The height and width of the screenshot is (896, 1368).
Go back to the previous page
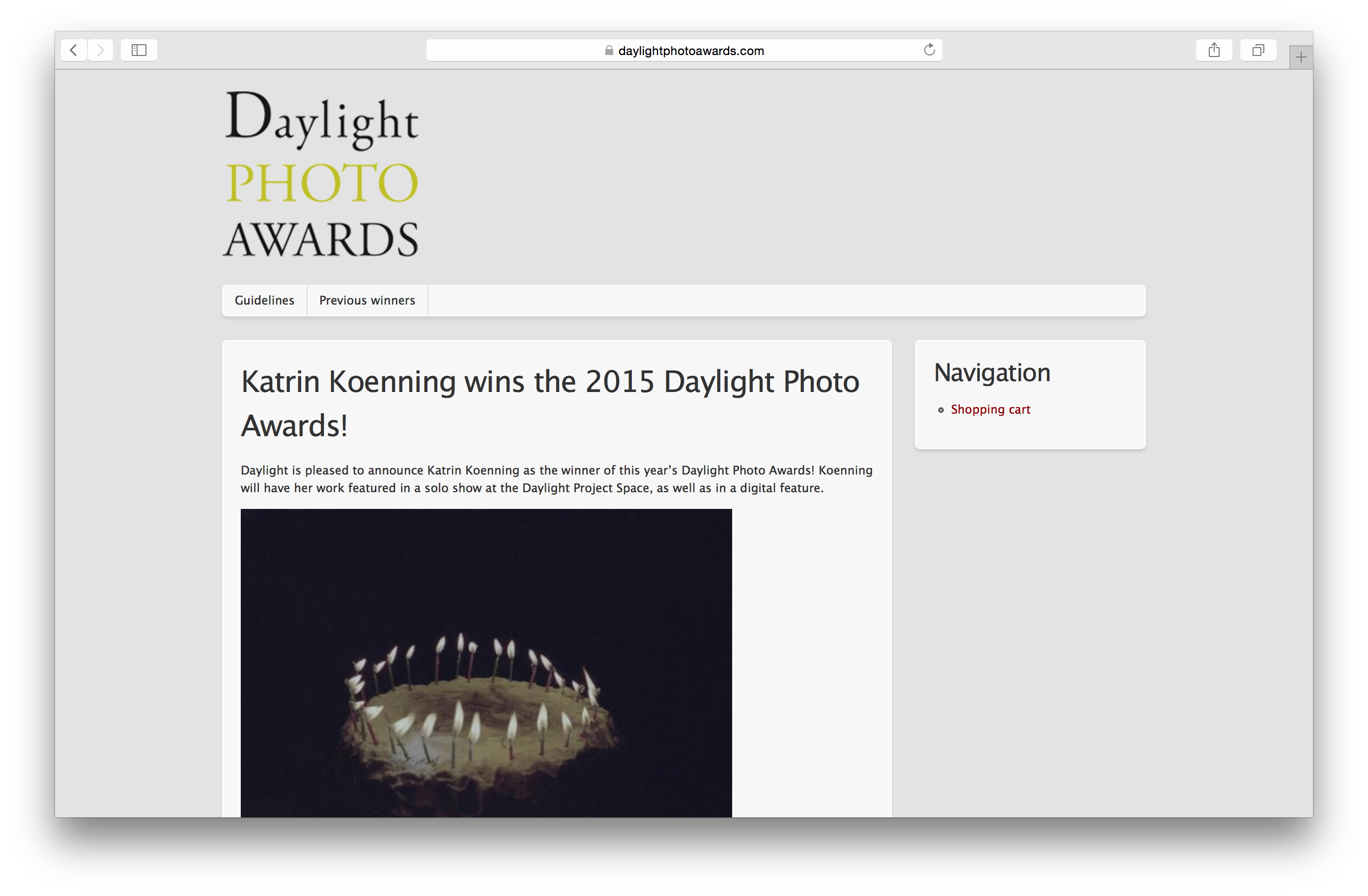[74, 50]
